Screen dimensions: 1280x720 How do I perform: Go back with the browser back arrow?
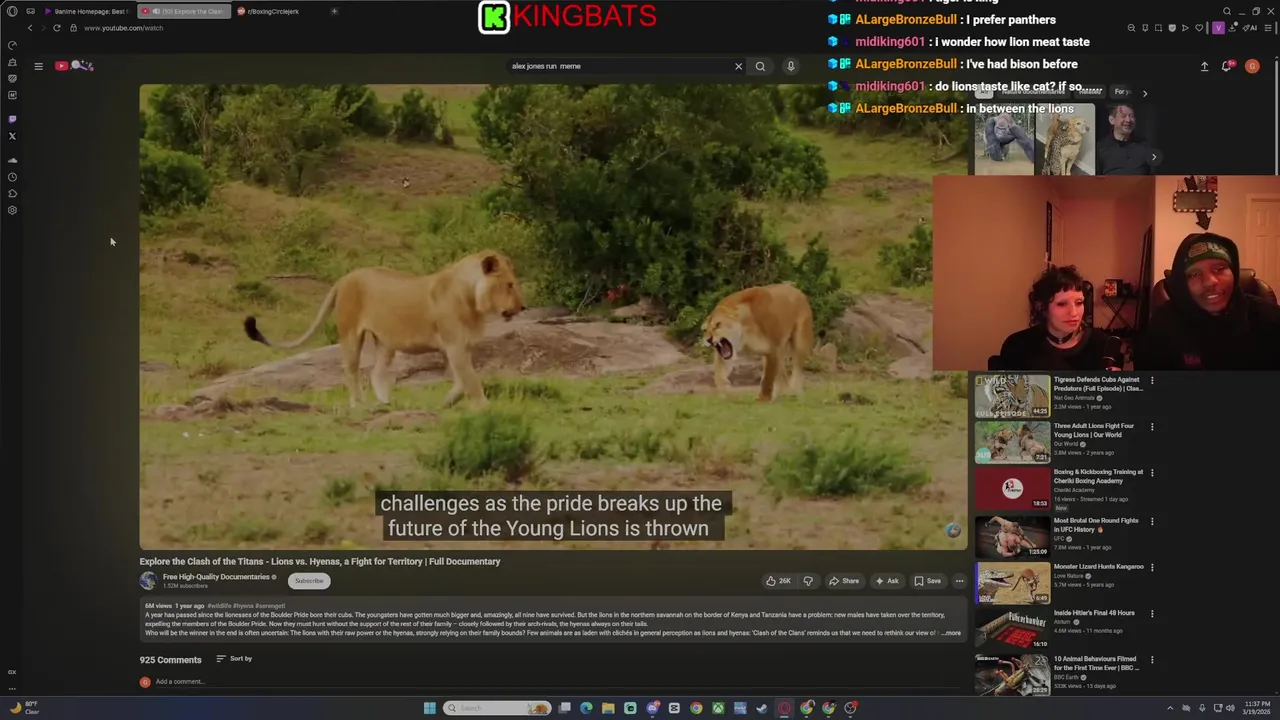[30, 28]
